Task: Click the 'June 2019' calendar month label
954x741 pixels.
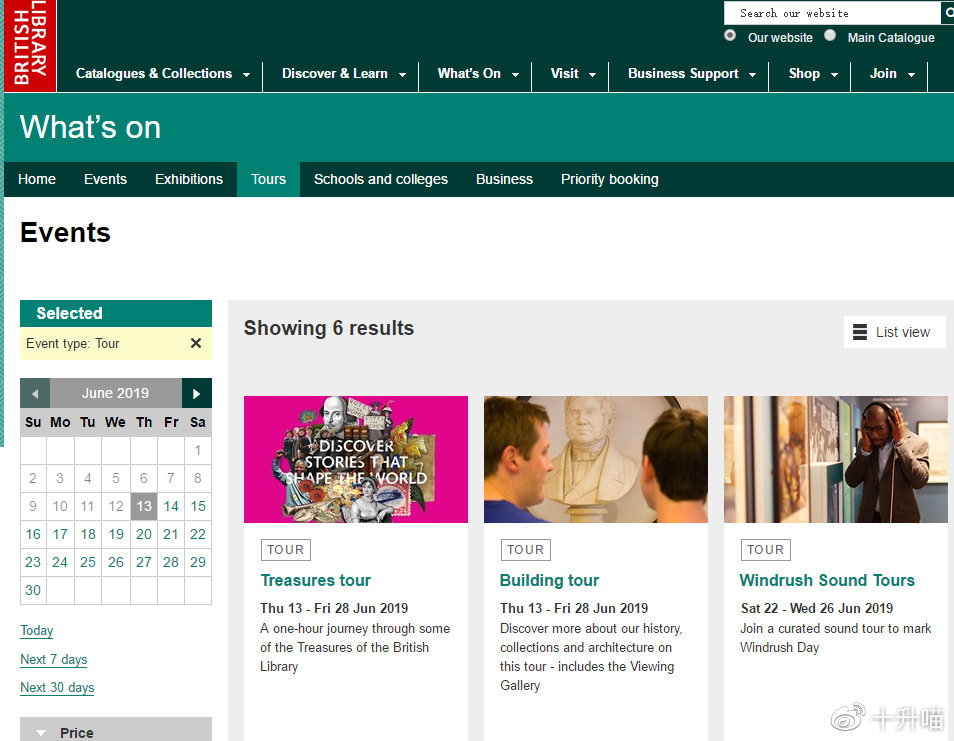Action: click(x=116, y=393)
